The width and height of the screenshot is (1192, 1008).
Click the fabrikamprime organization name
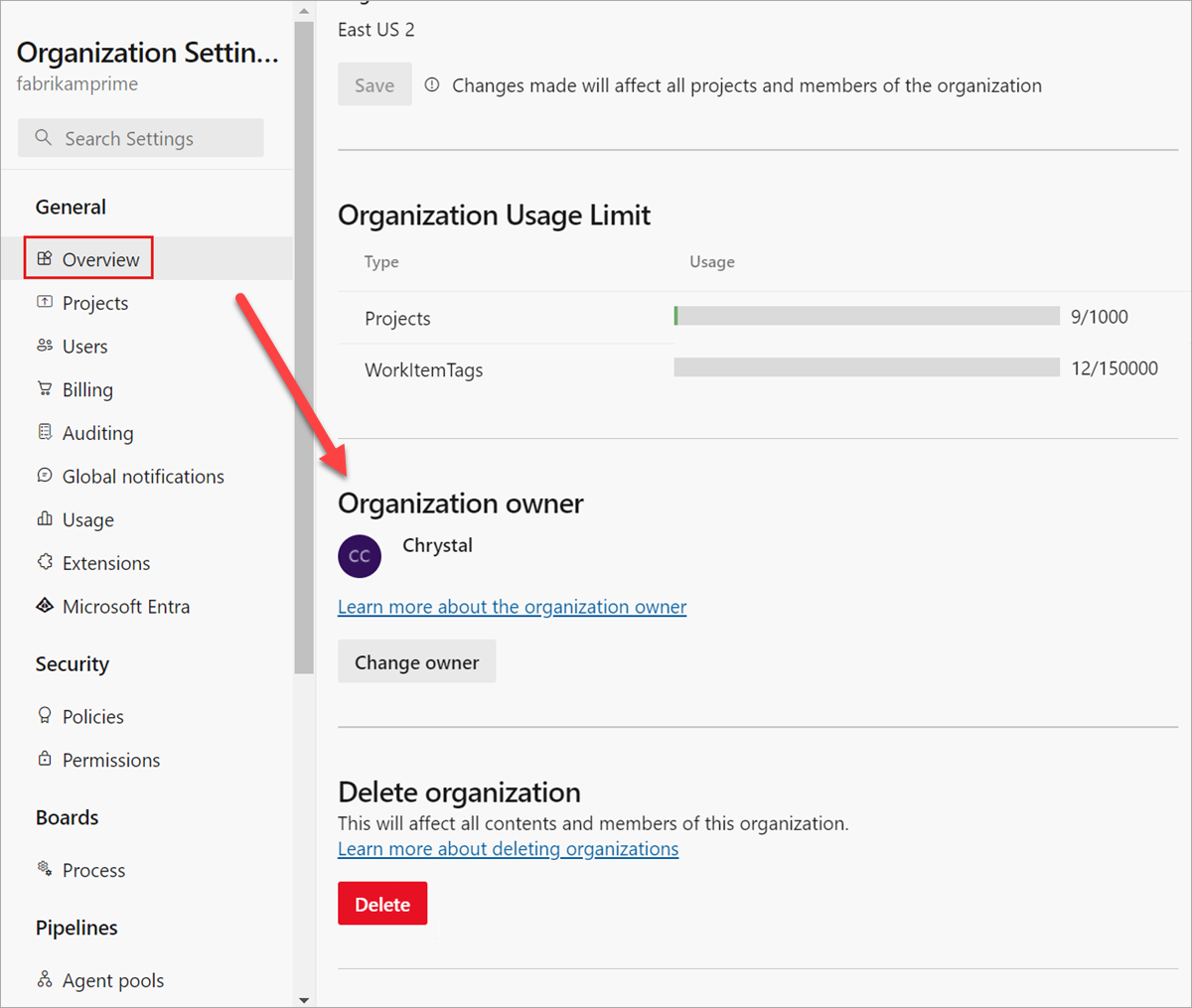pos(77,84)
